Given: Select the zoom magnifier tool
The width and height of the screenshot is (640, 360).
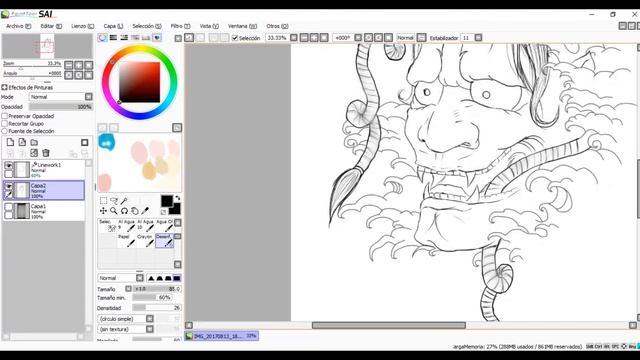Looking at the screenshot, I should 114,211.
